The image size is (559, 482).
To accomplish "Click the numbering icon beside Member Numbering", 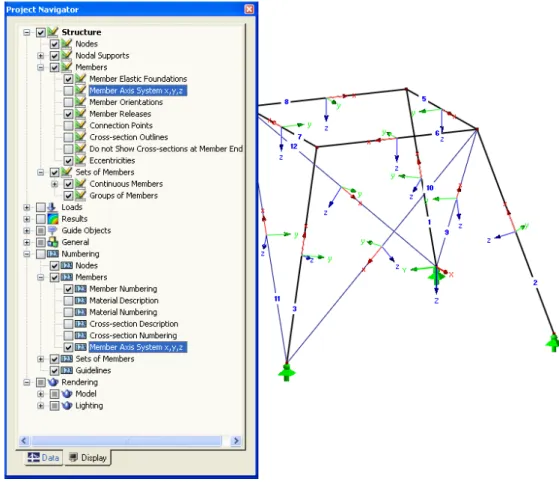I will point(81,289).
